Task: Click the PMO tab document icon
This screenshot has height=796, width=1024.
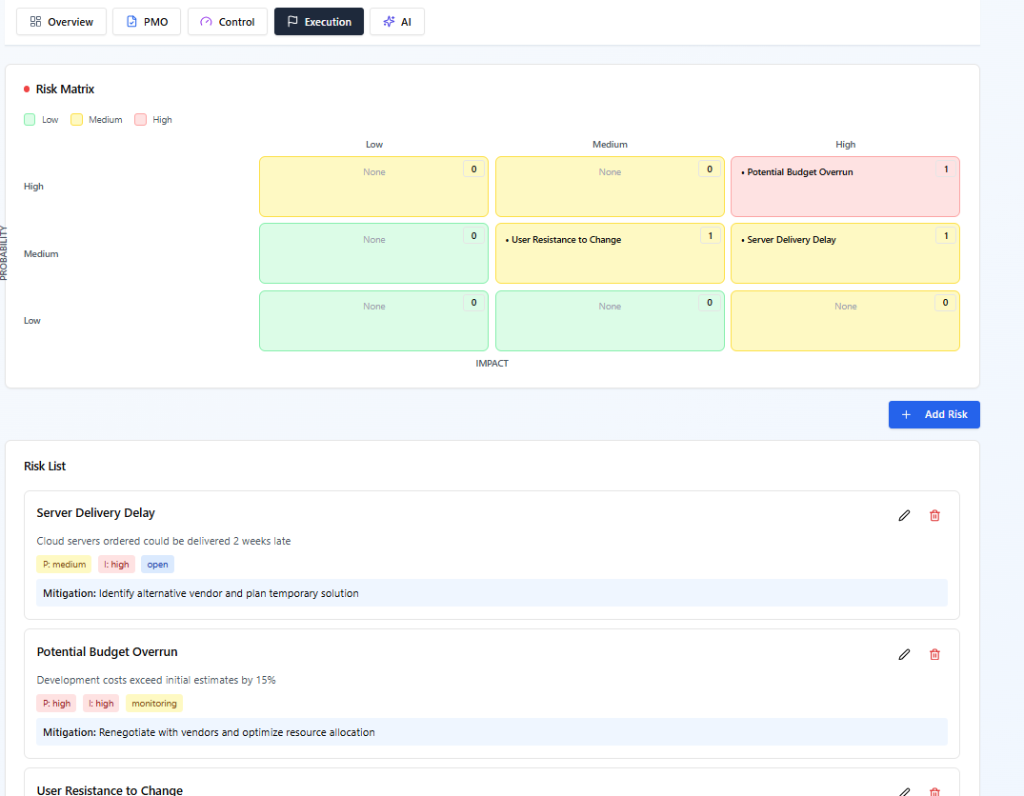Action: coord(131,22)
